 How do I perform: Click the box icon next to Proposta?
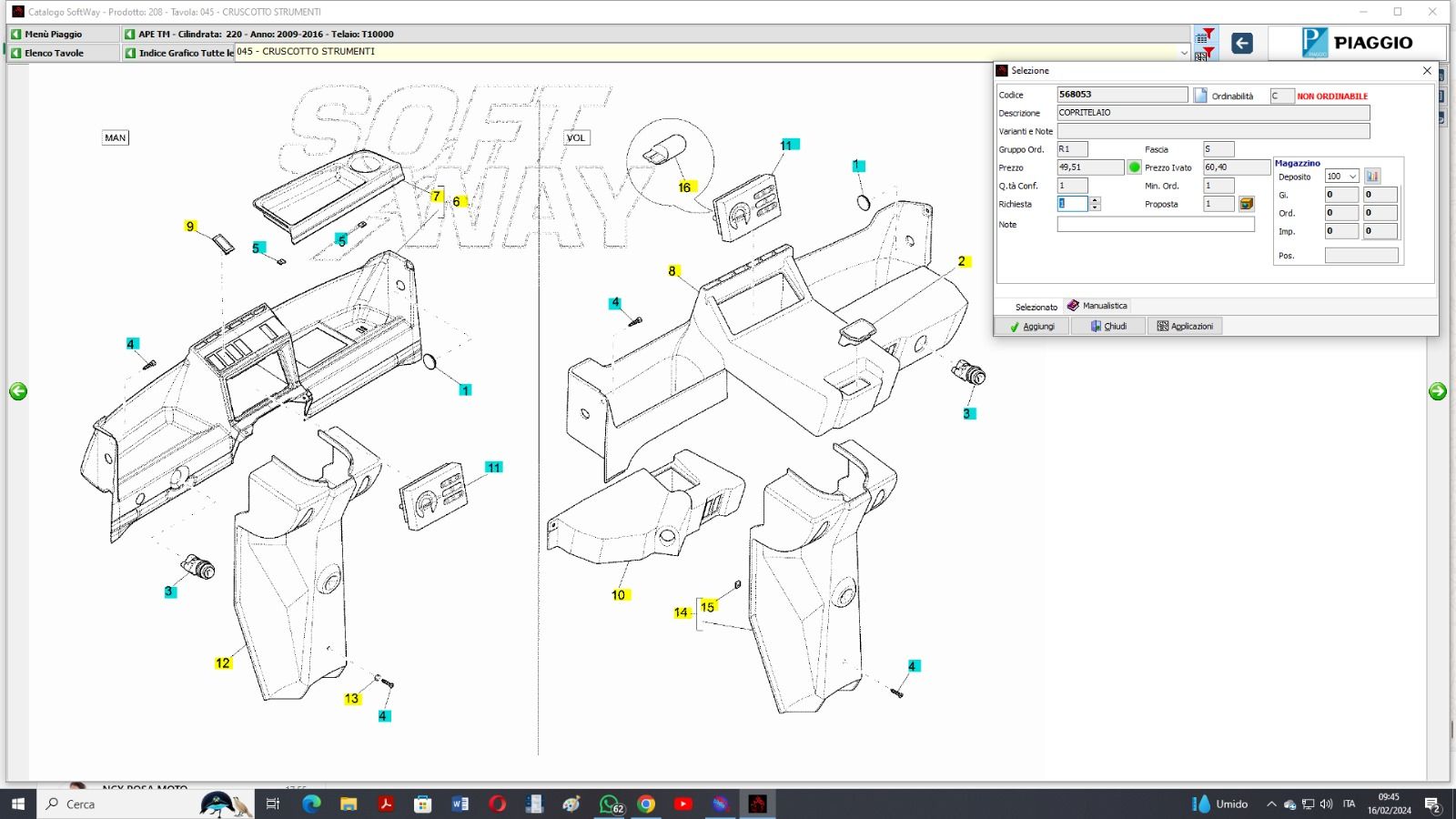tap(1247, 204)
